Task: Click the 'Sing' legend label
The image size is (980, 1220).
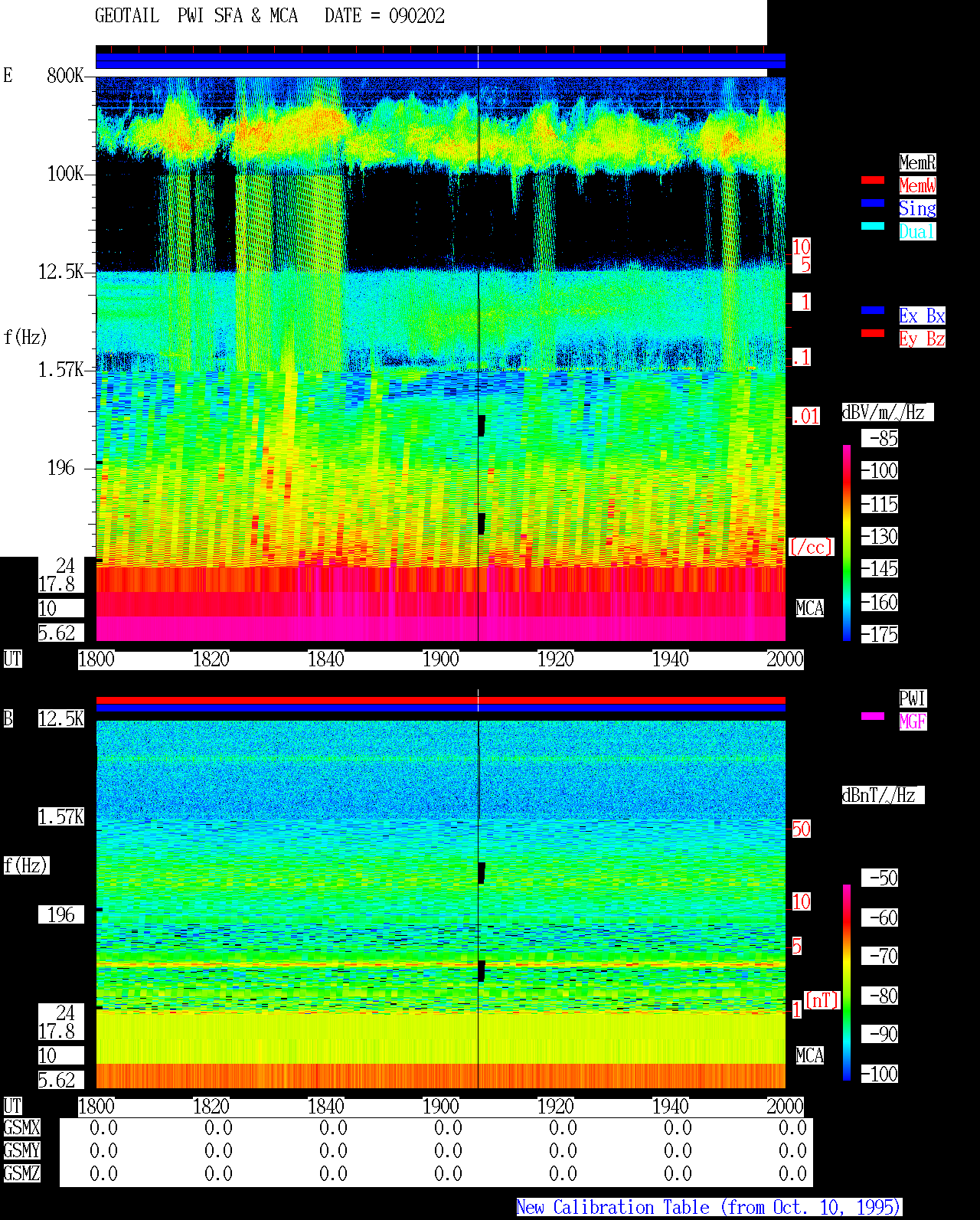Action: [x=917, y=208]
